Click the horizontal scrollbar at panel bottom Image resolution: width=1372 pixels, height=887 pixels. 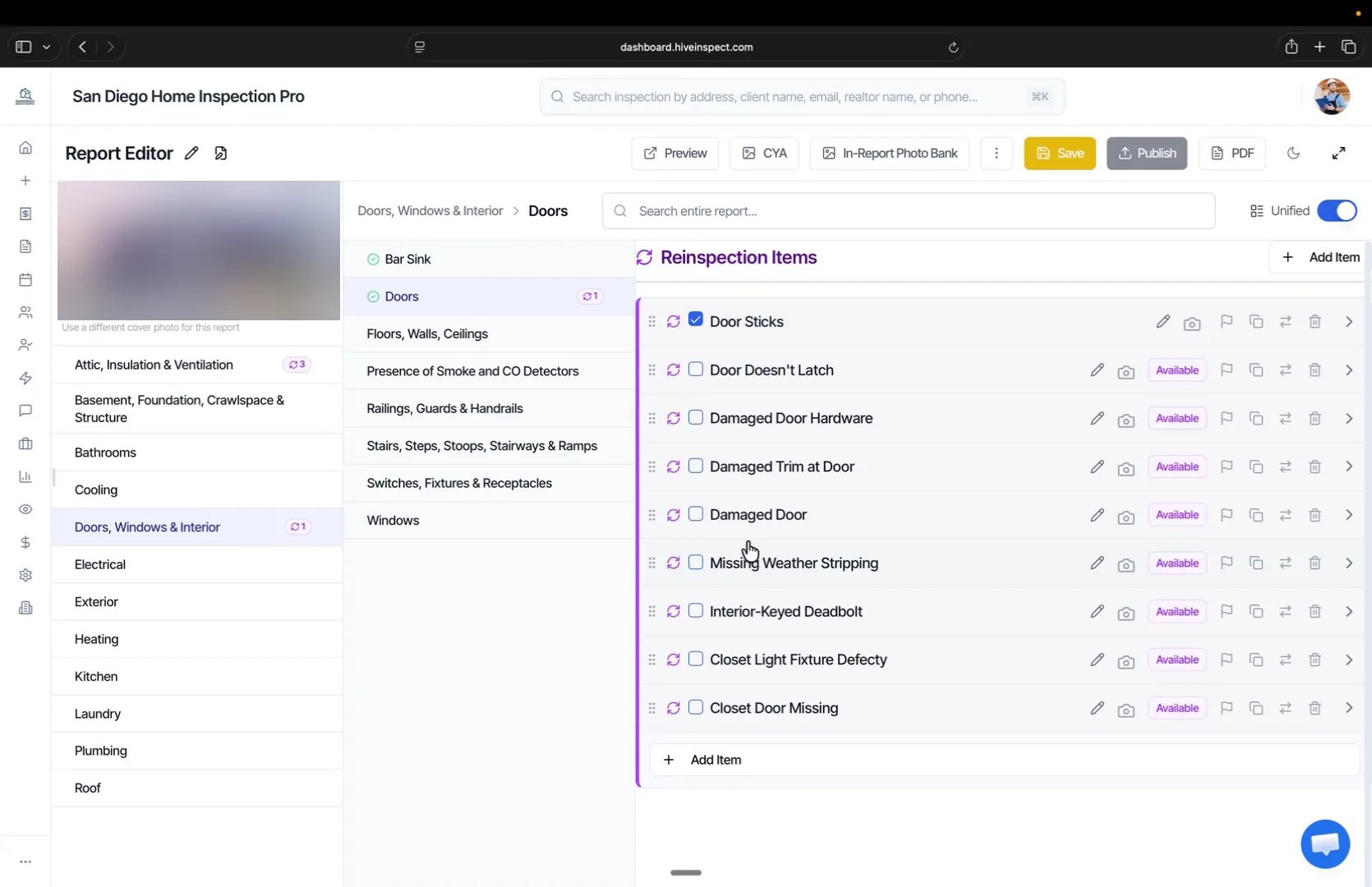click(x=686, y=872)
